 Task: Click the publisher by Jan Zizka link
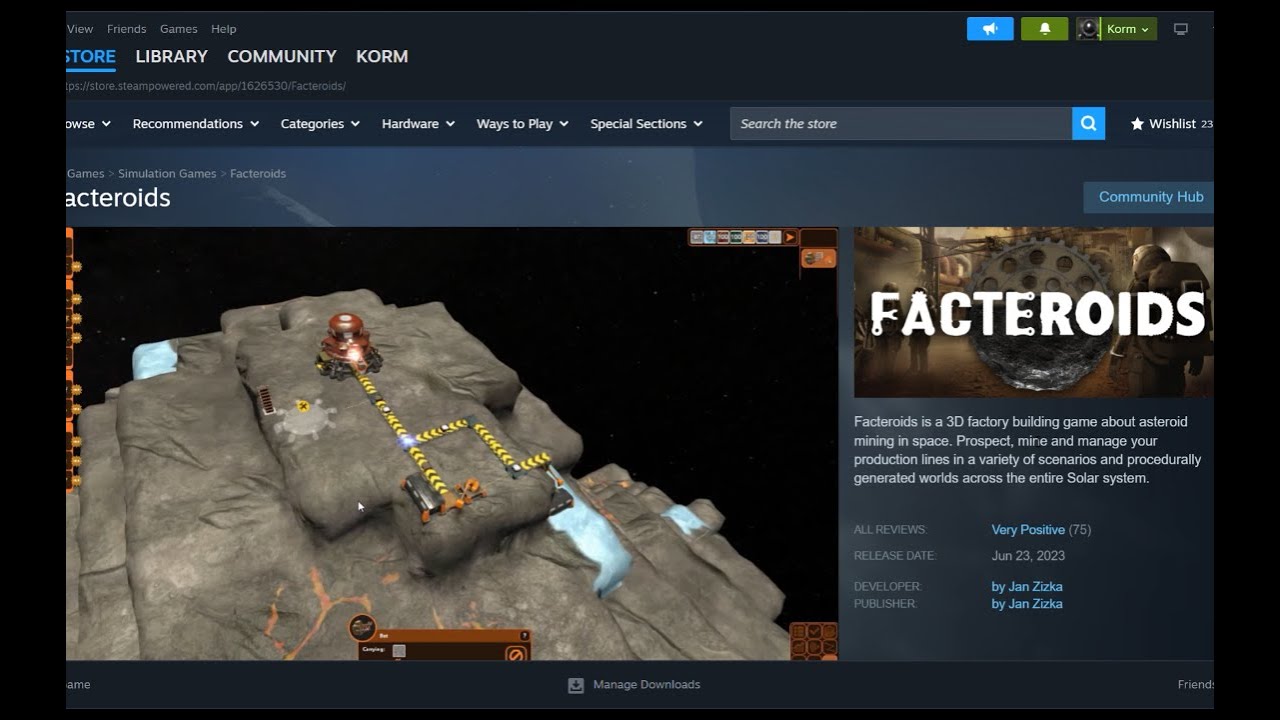pyautogui.click(x=1027, y=604)
